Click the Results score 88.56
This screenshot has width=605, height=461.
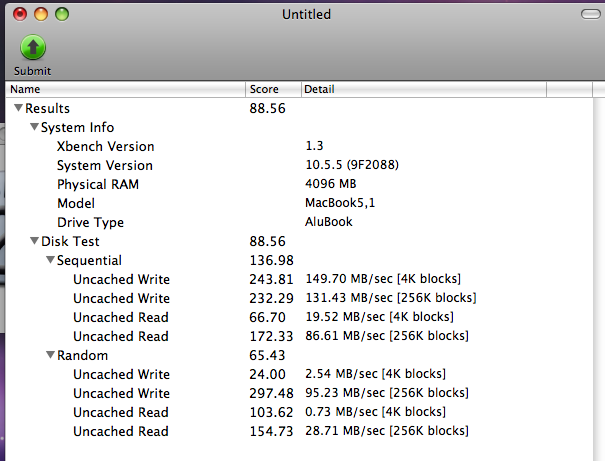pyautogui.click(x=267, y=108)
